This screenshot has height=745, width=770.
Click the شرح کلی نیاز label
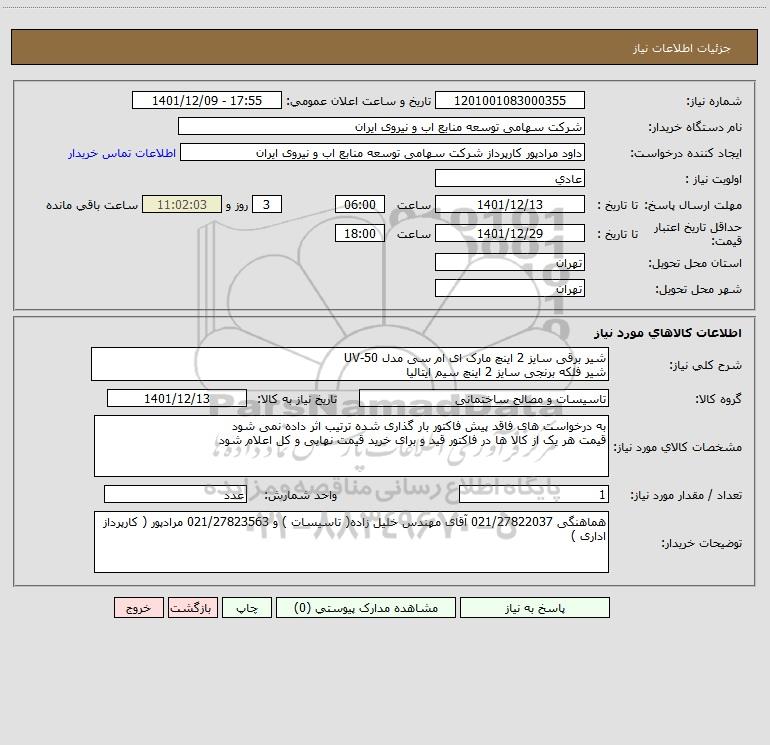[706, 365]
